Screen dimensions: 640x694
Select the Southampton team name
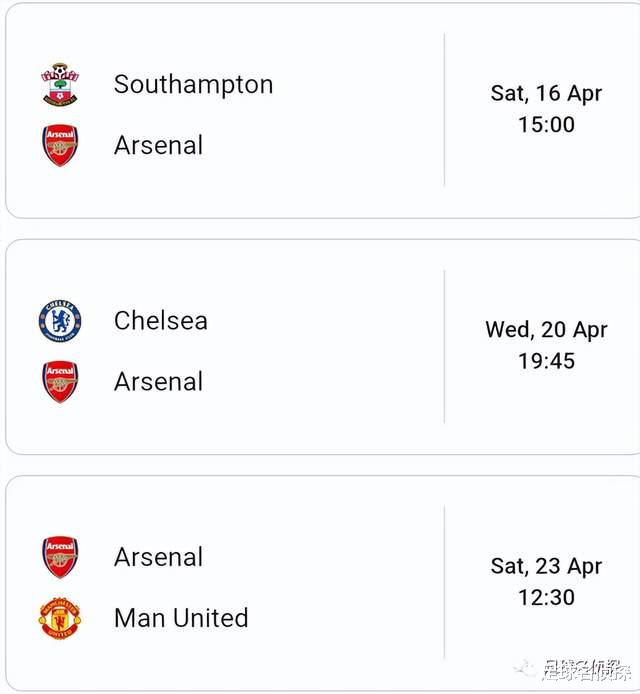193,85
